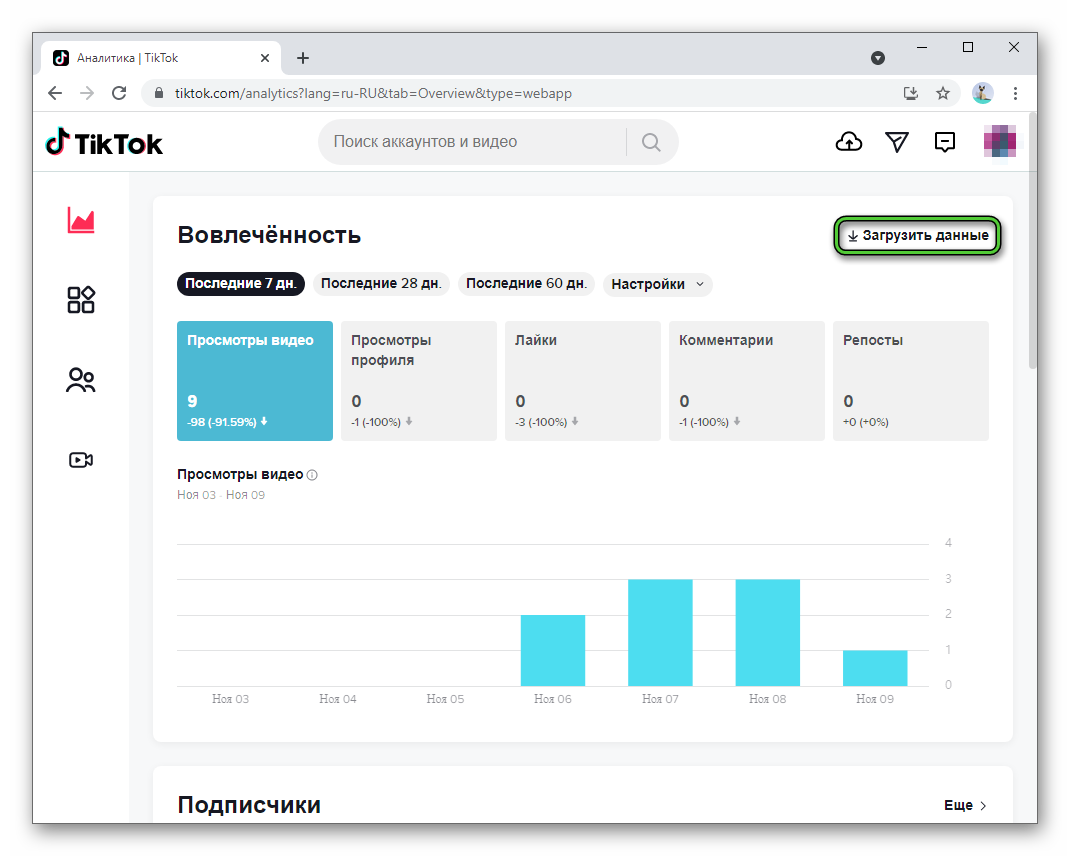This screenshot has height=856, width=1070.
Task: Click the TikTok logo link
Action: pos(104,143)
